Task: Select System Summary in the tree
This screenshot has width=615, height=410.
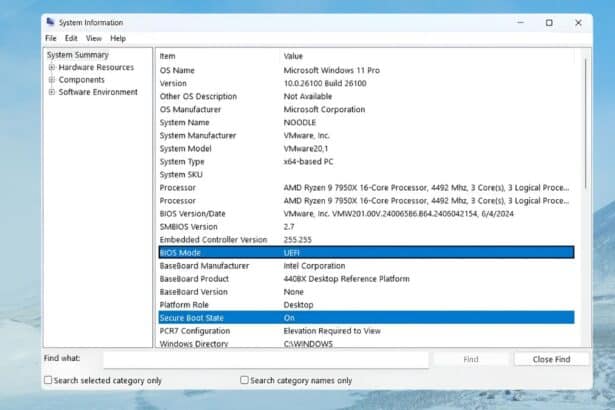Action: (78, 55)
